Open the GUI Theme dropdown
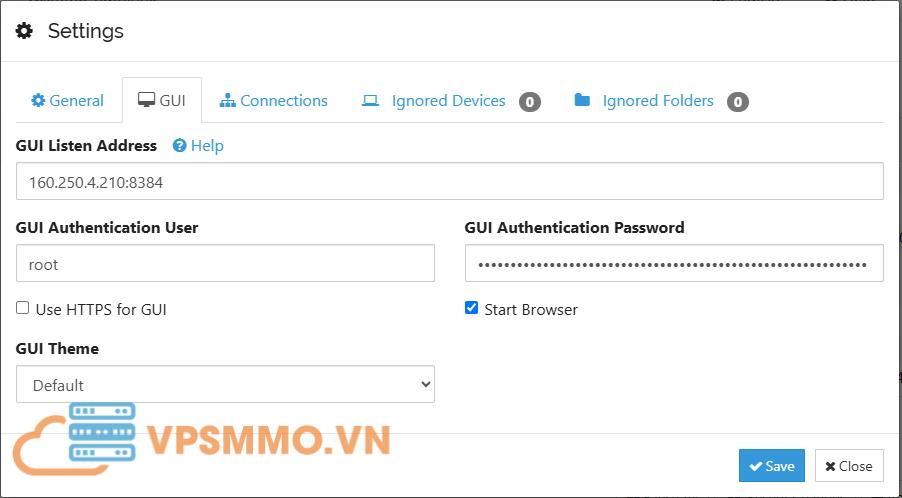Screen dimensions: 902x498 [x=225, y=384]
